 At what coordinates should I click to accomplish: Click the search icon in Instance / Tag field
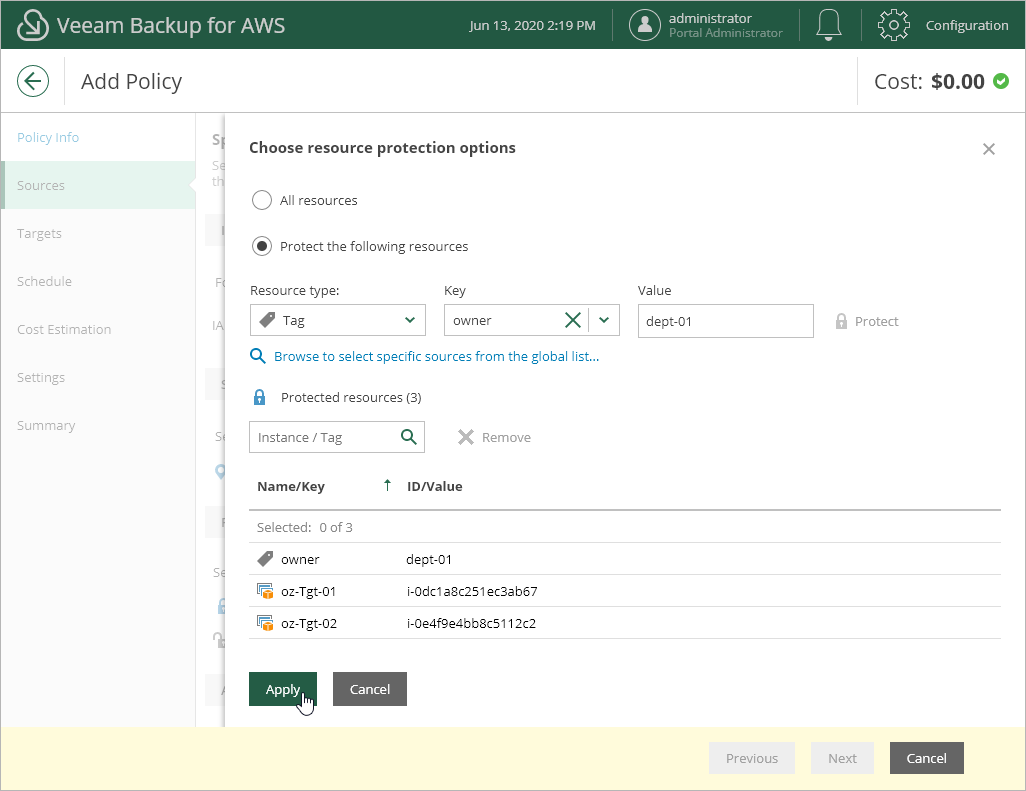pos(409,436)
